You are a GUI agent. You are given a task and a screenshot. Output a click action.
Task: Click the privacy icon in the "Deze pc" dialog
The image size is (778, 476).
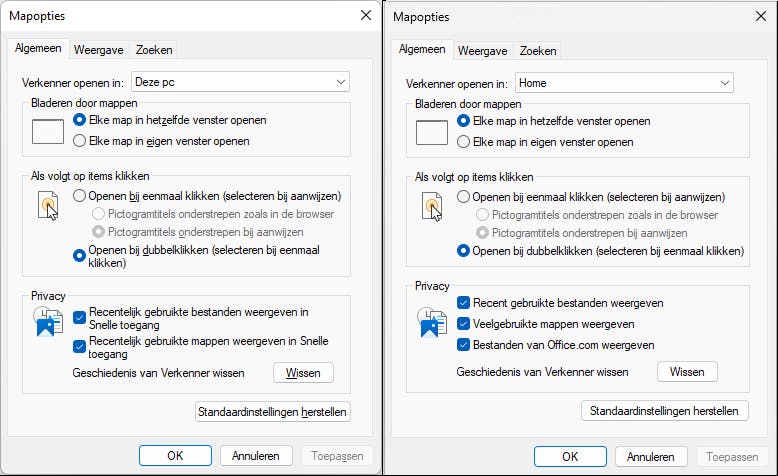pos(49,321)
